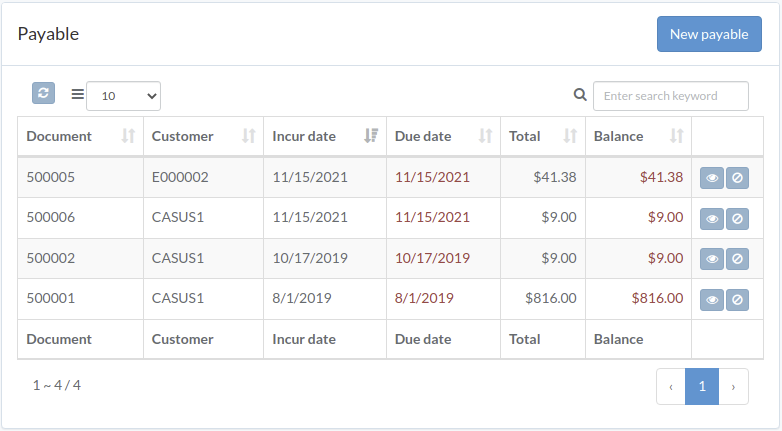View payable document 500006 with eye icon
This screenshot has height=431, width=782.
pyautogui.click(x=712, y=219)
